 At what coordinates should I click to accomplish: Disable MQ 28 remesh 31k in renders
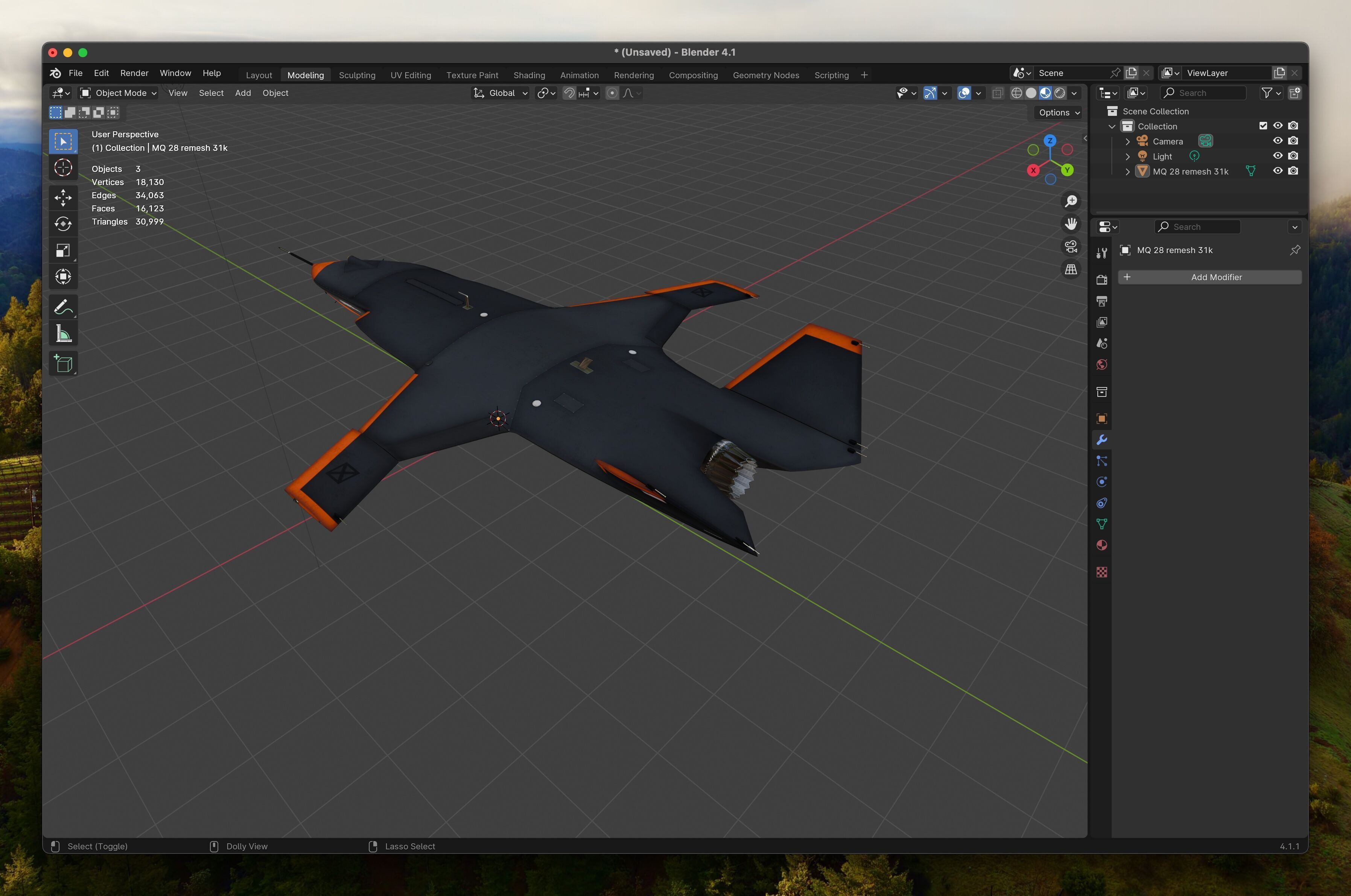click(x=1293, y=171)
